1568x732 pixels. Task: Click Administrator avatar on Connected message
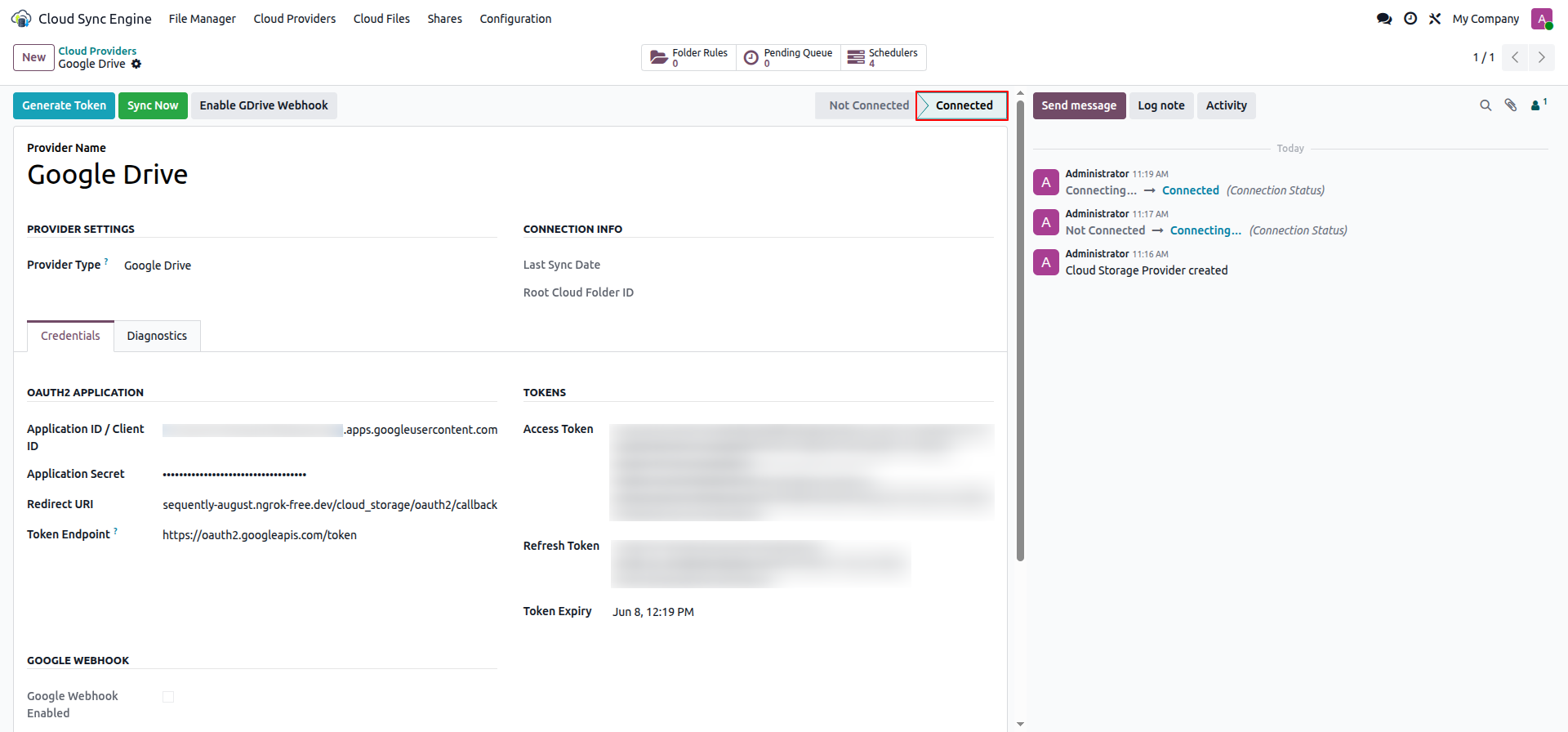tap(1046, 182)
